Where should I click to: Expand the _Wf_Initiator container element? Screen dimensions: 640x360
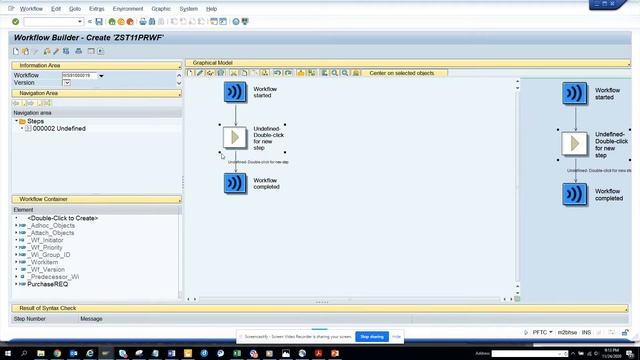(16, 240)
